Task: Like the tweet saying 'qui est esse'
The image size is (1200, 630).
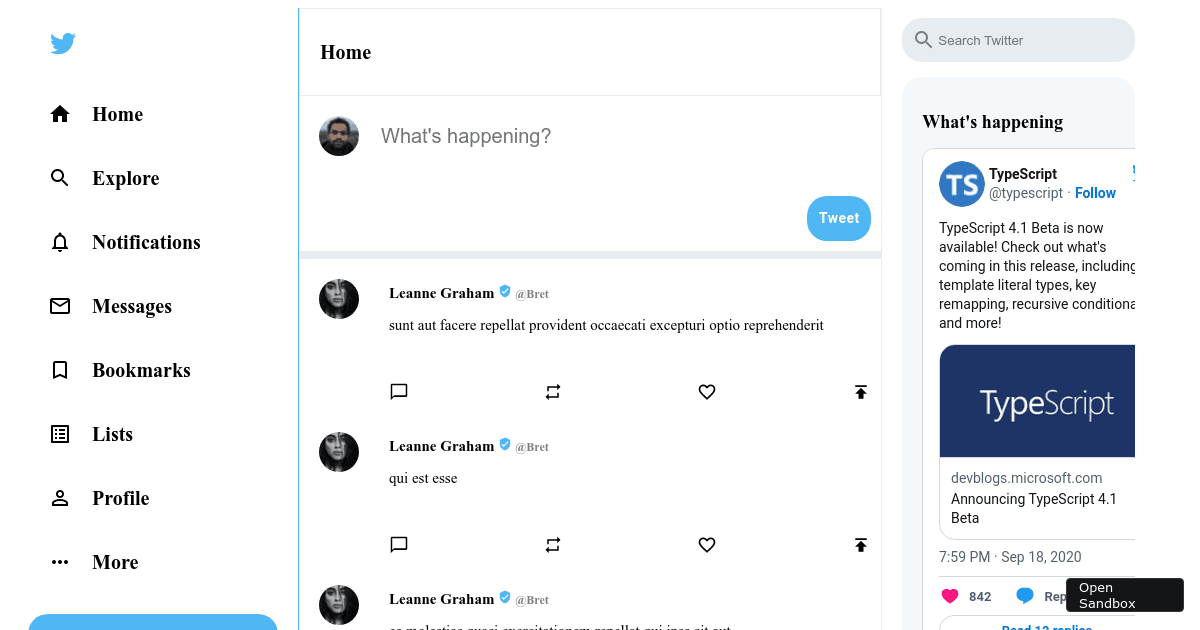Action: (707, 545)
